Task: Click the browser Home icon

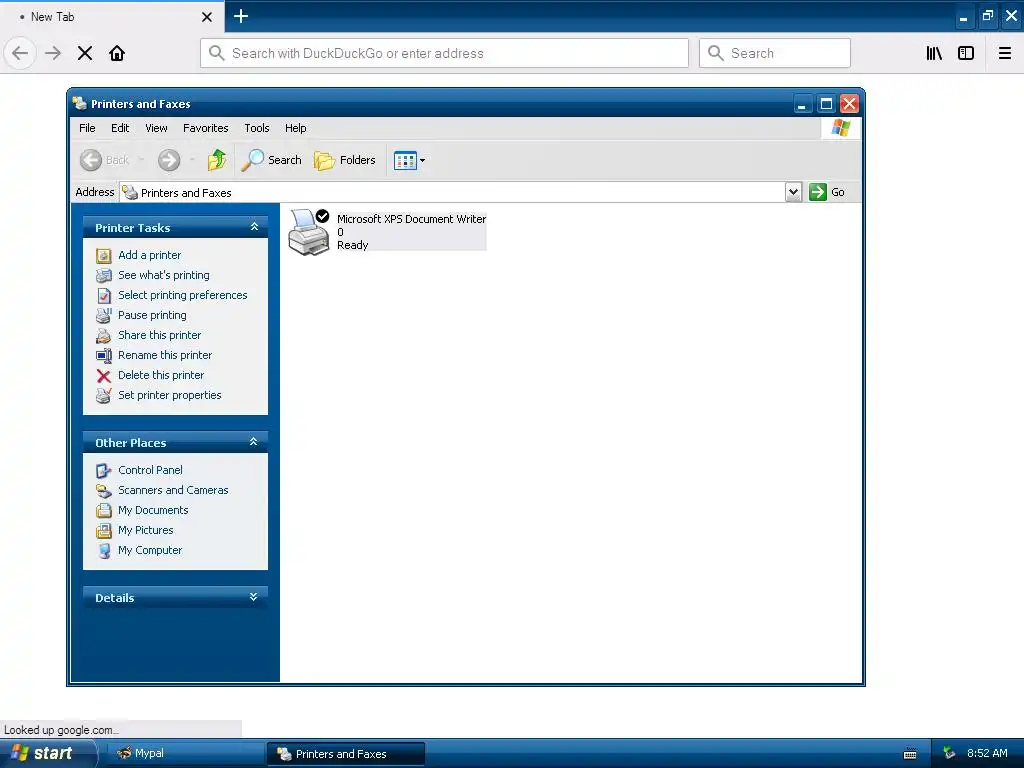Action: pos(117,54)
